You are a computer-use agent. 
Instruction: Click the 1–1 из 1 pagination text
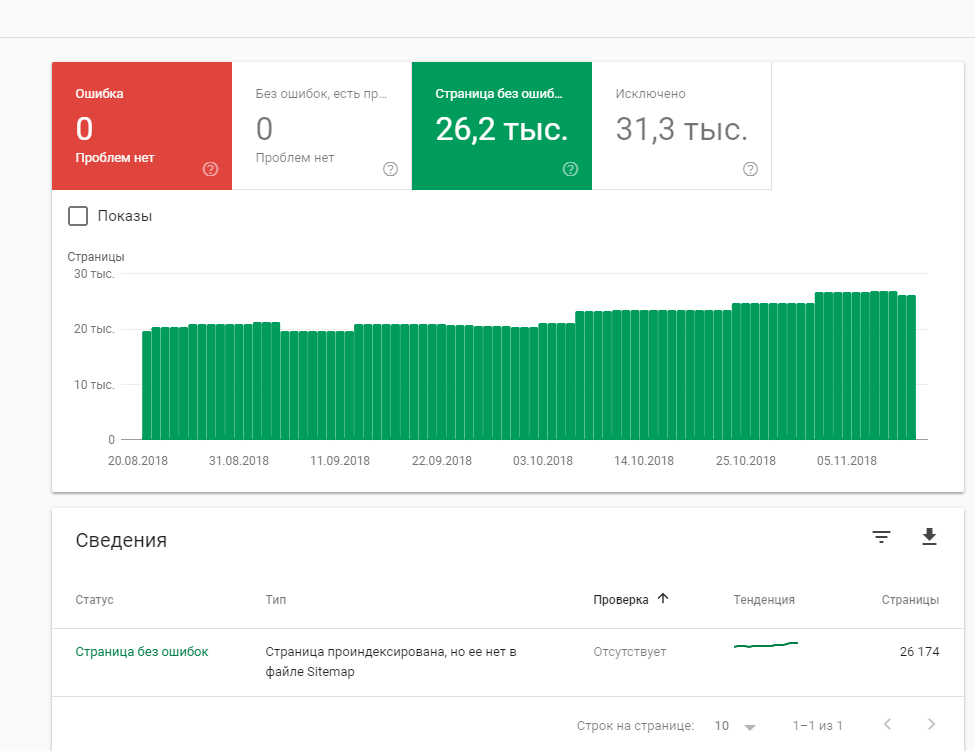[817, 726]
